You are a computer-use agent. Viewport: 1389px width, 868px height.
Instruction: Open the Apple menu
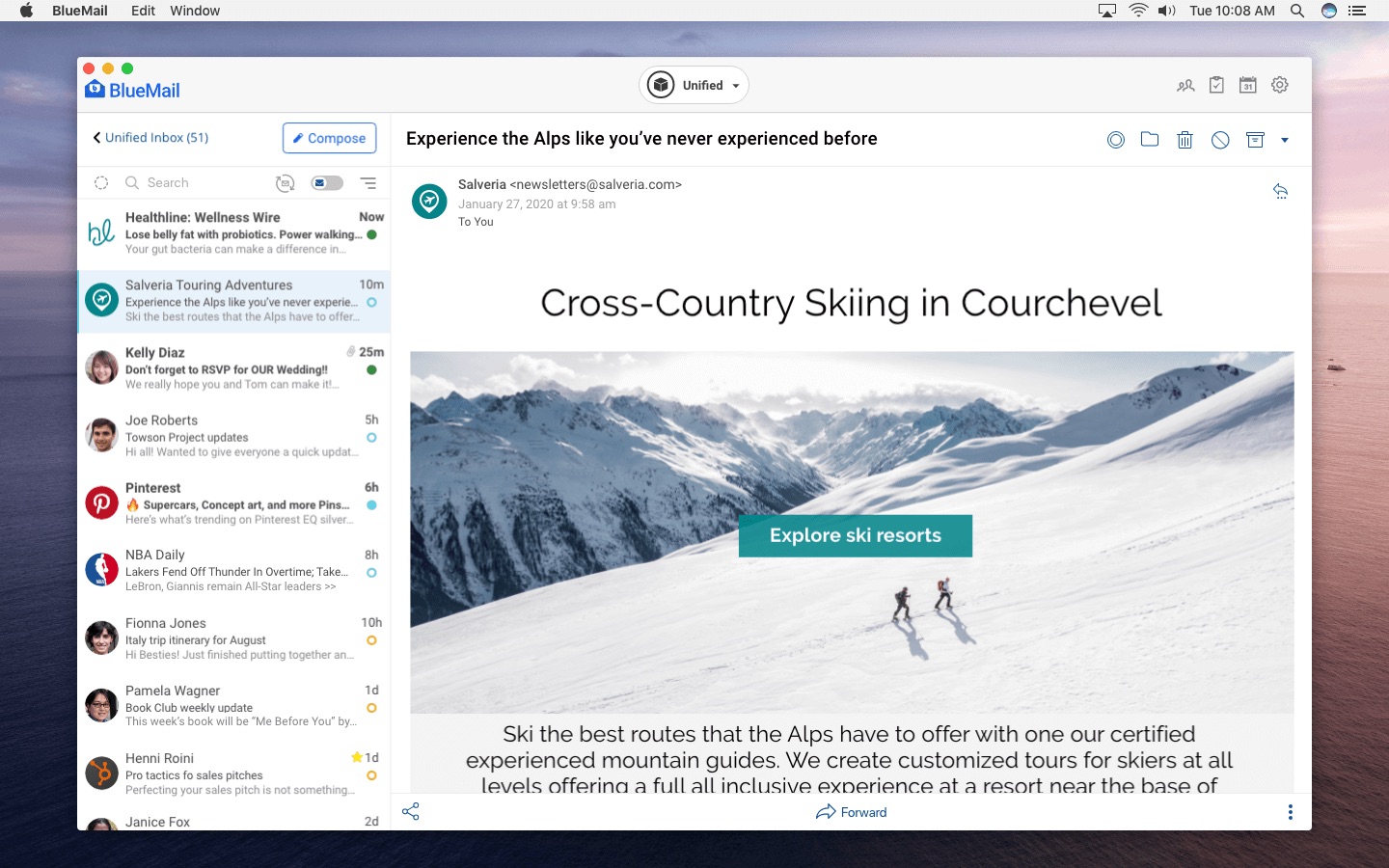tap(26, 11)
